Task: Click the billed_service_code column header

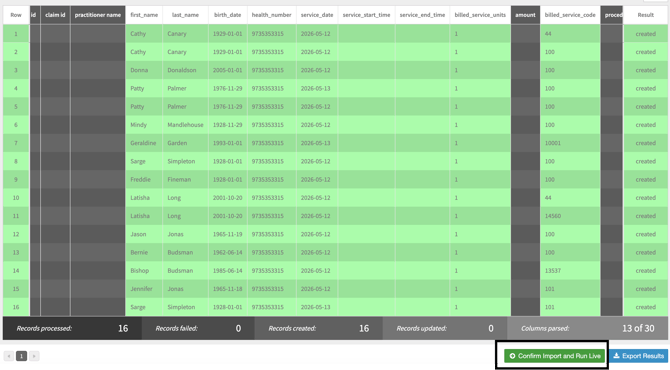Action: pyautogui.click(x=570, y=15)
